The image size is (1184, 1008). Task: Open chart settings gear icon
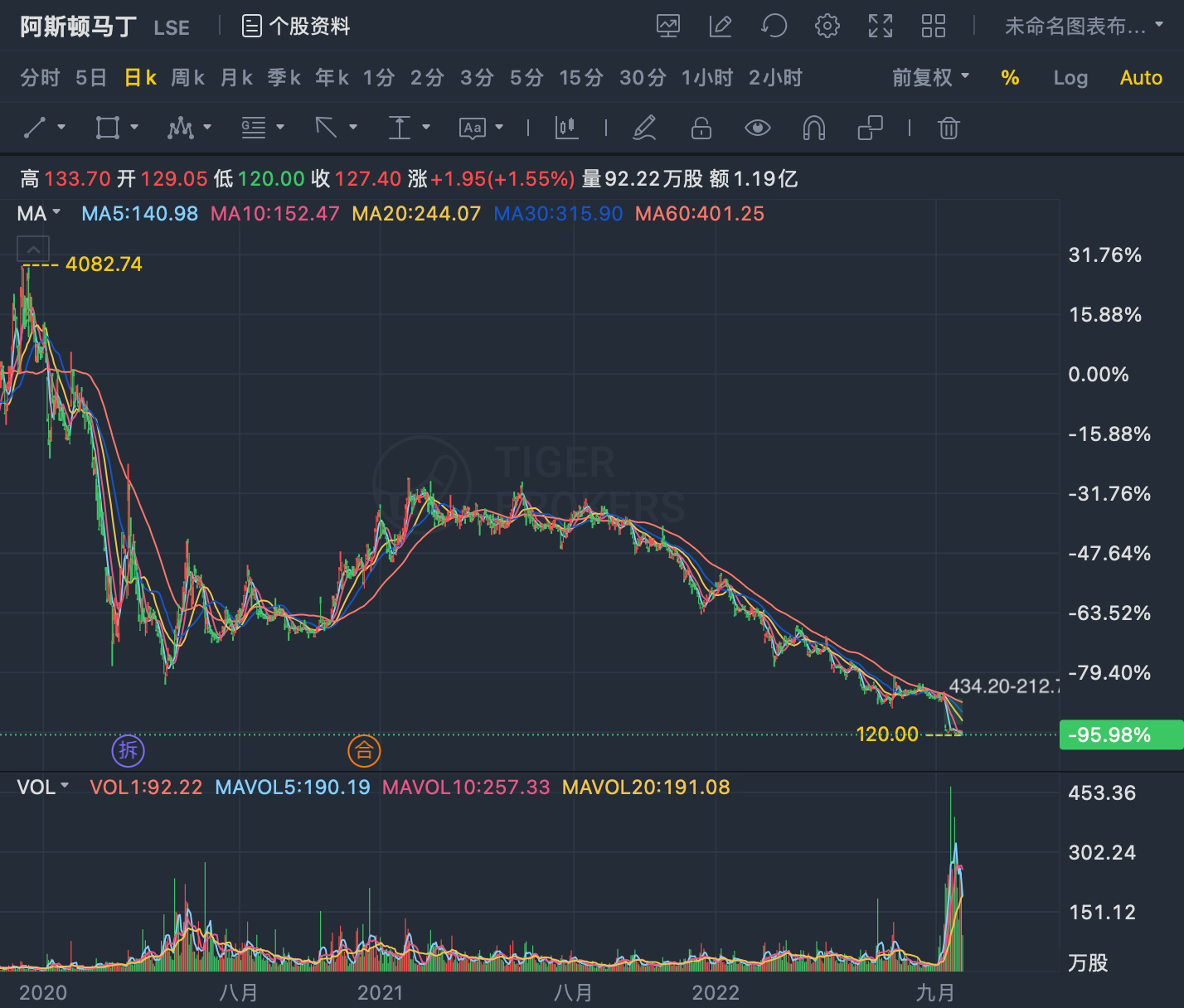[827, 26]
